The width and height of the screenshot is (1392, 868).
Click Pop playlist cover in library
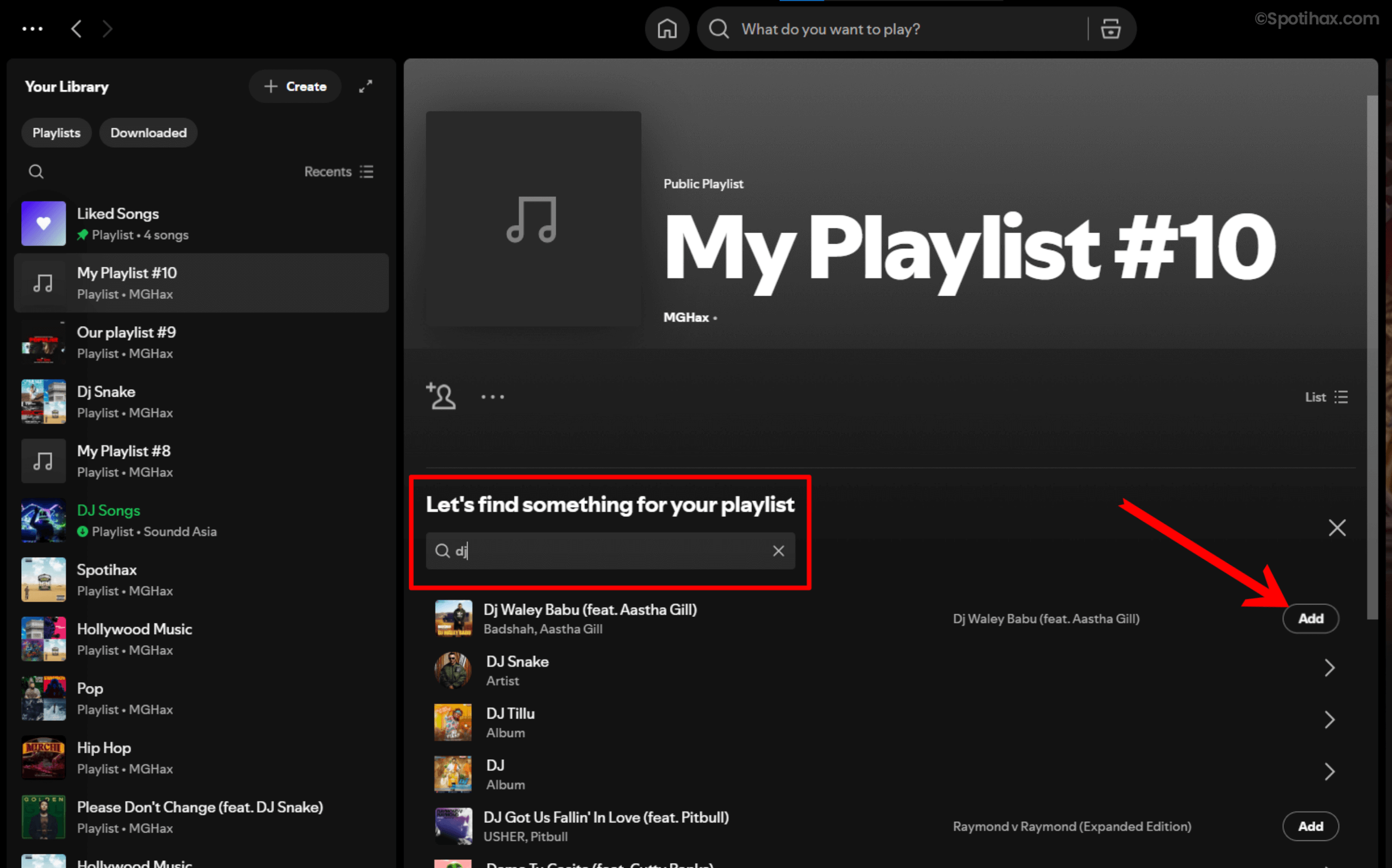coord(43,698)
